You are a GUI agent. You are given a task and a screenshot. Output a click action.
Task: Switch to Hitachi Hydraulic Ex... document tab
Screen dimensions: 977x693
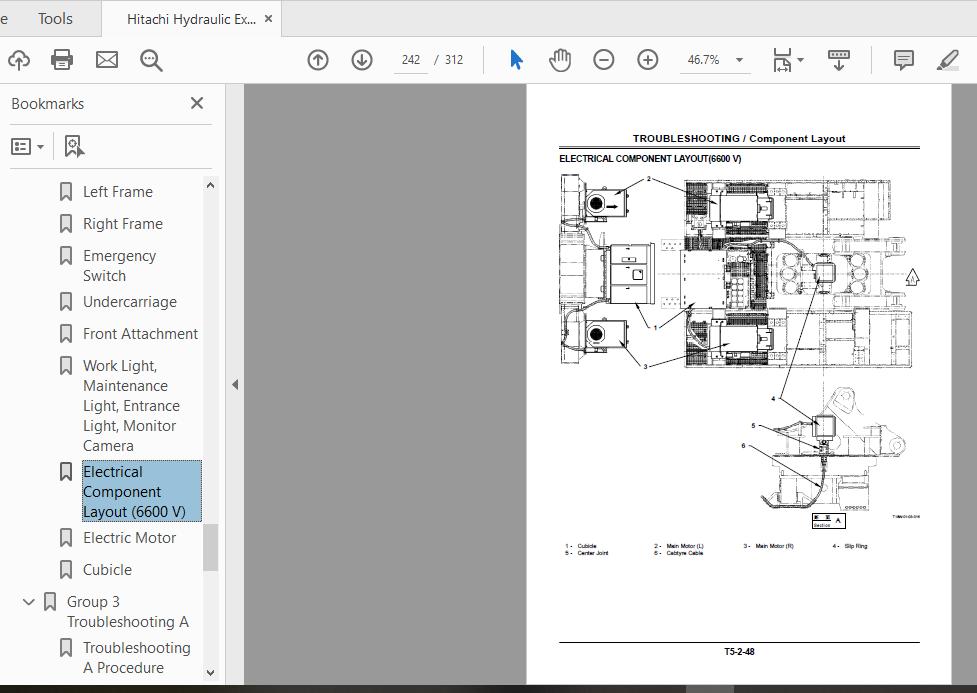[x=191, y=19]
